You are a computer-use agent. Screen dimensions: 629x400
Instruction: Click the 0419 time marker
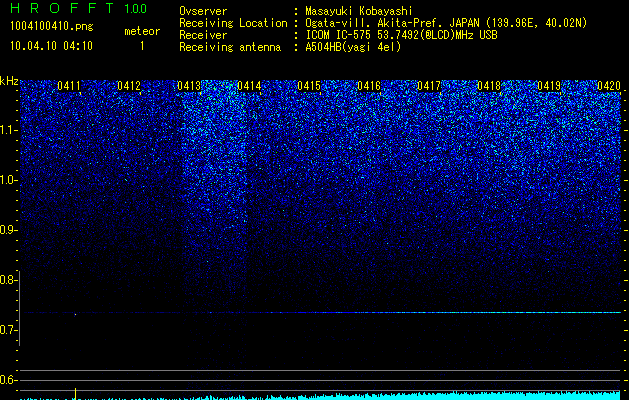coord(549,86)
